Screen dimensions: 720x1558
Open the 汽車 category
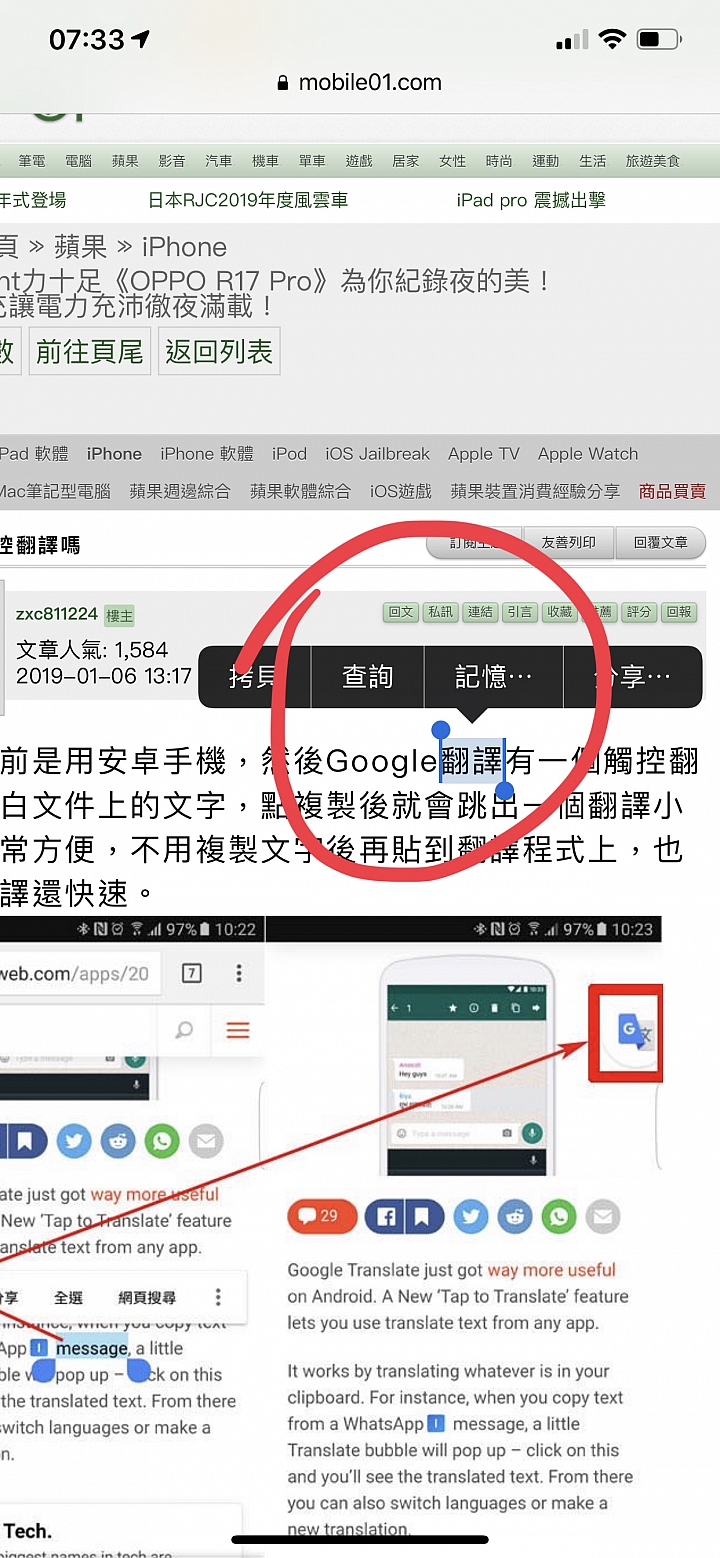[219, 161]
